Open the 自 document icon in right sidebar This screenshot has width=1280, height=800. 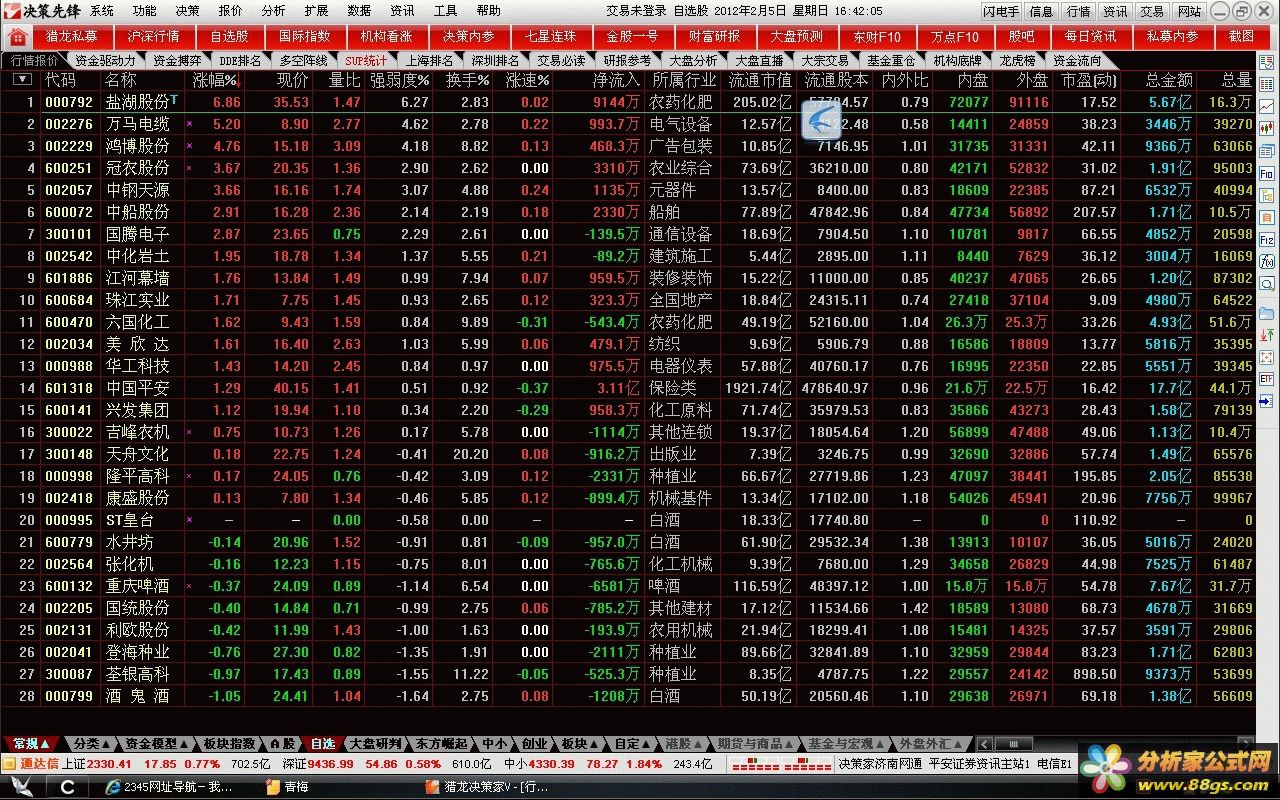coord(1267,217)
